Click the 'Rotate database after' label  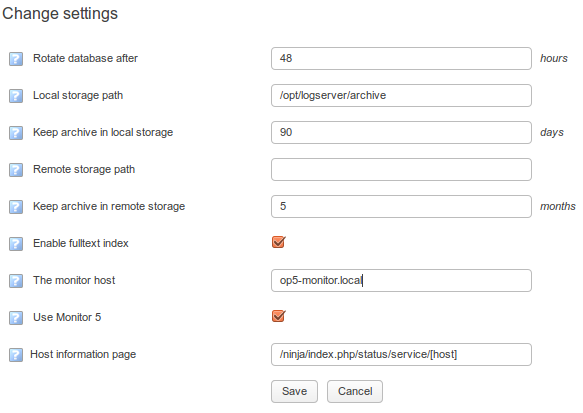click(x=86, y=58)
